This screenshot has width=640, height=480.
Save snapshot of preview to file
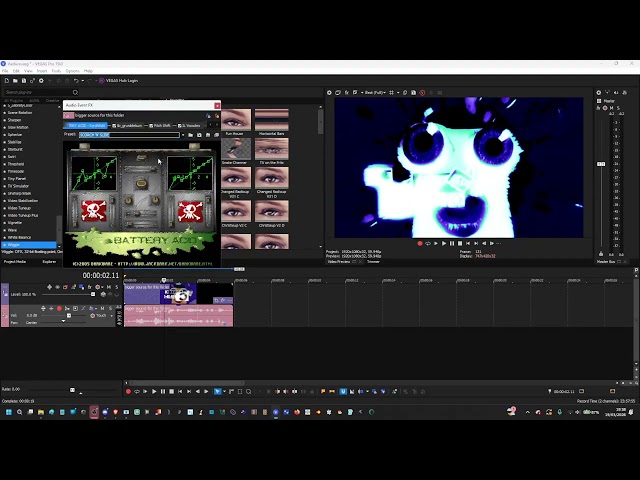click(413, 93)
